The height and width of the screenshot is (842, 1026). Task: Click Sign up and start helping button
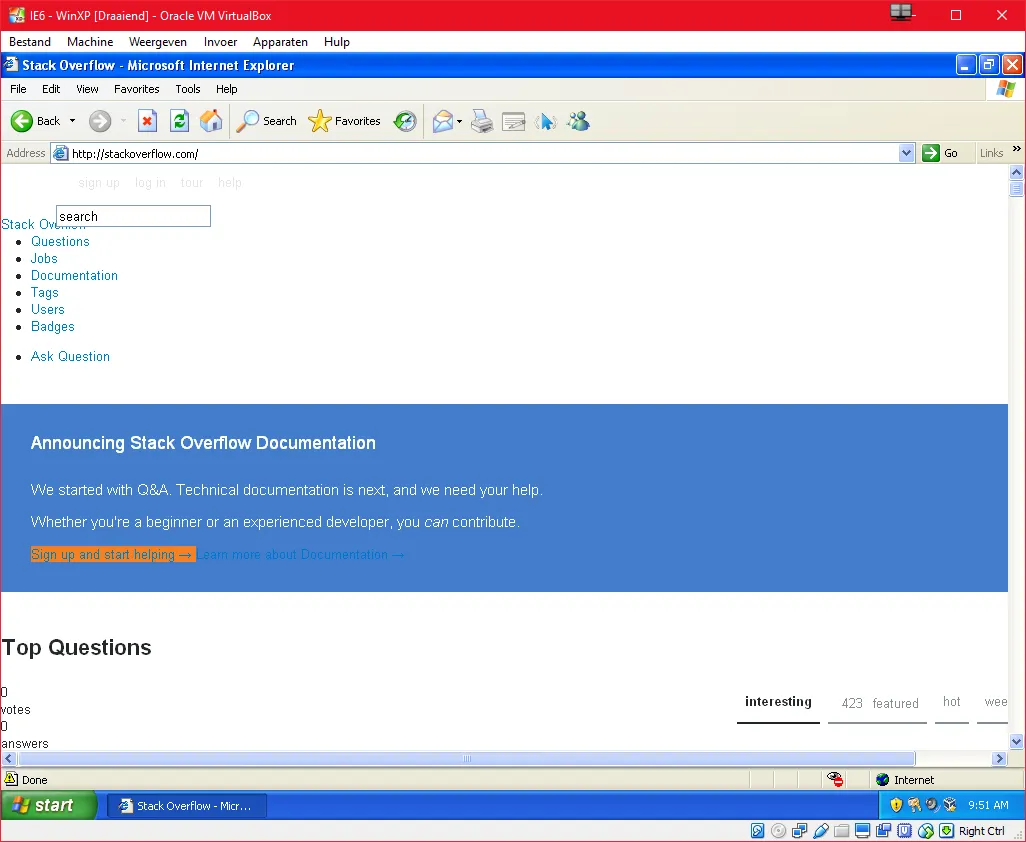click(113, 554)
